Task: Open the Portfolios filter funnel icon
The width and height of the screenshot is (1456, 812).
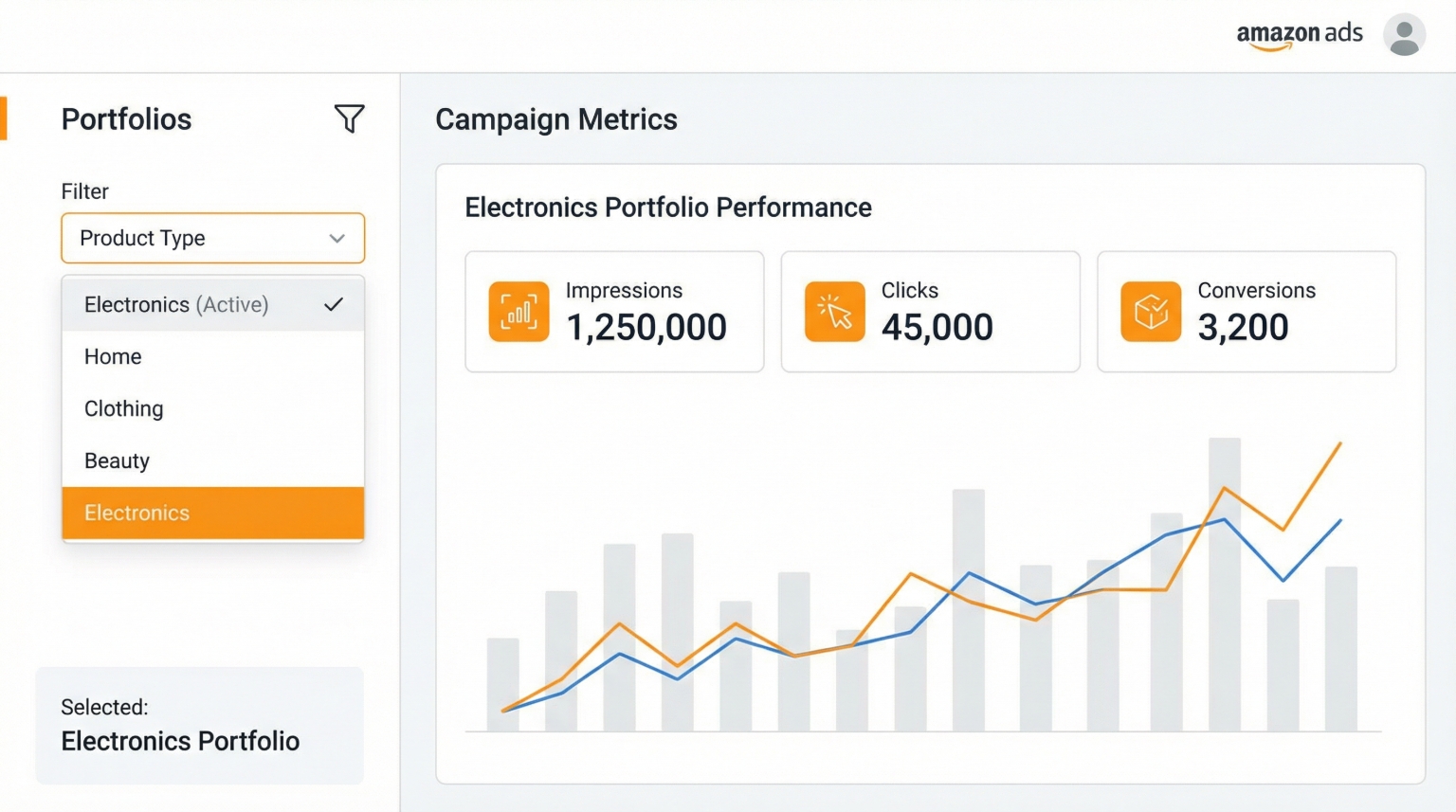Action: [x=349, y=118]
